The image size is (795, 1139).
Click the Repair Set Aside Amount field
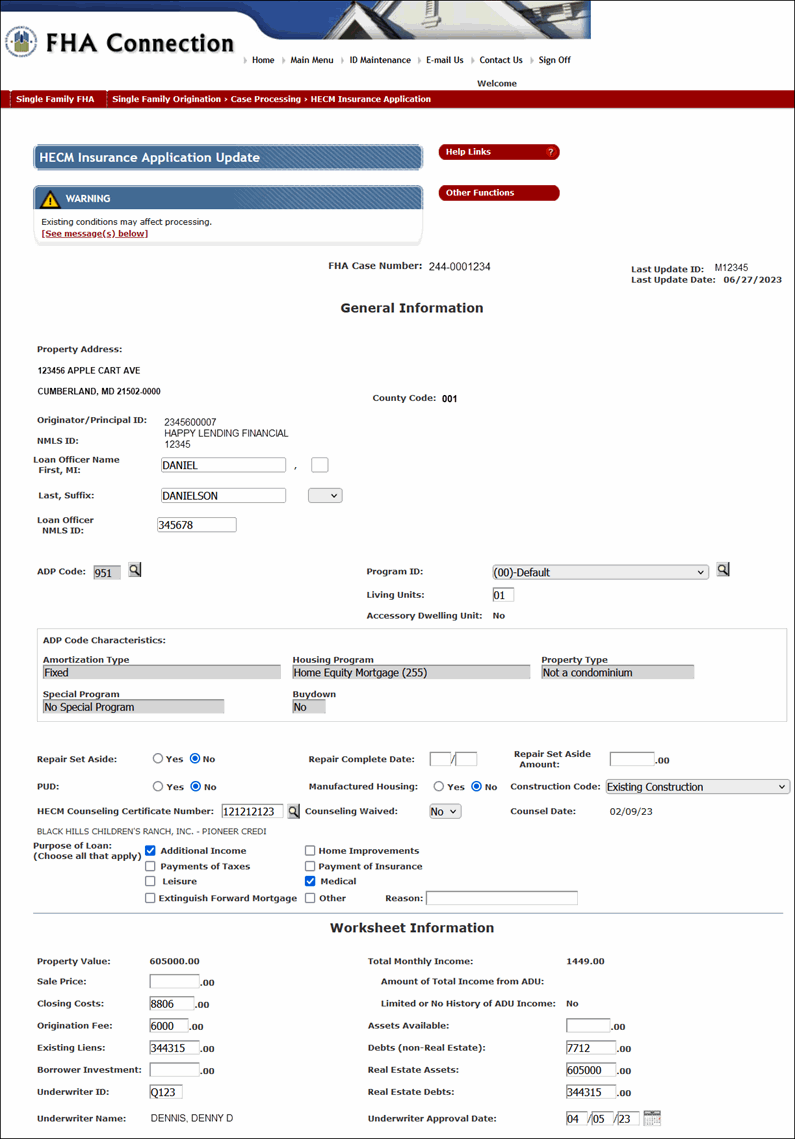point(632,759)
